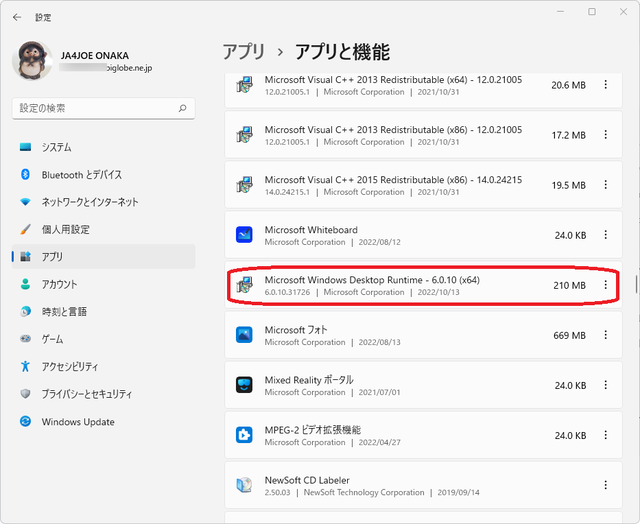Open ゲーム settings

click(103, 339)
